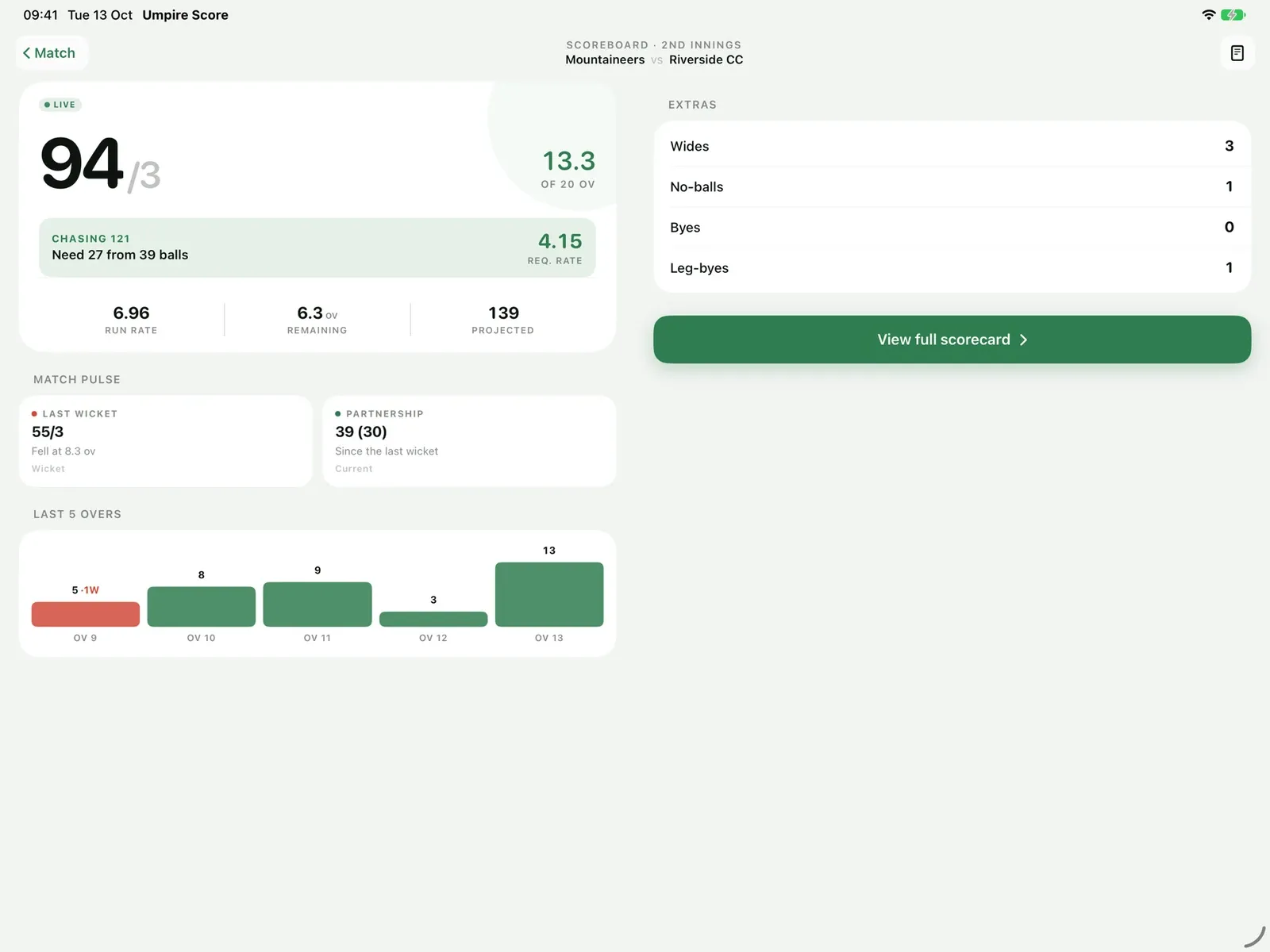Tap the Extras section heading
The width and height of the screenshot is (1270, 952).
coord(692,105)
